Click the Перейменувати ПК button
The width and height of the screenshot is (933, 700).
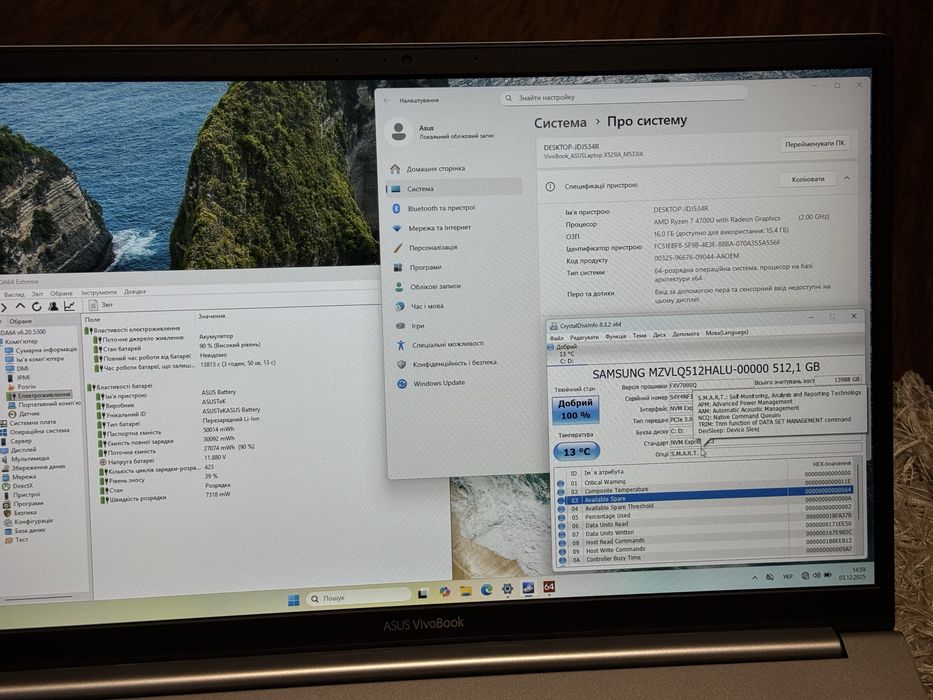tap(814, 144)
